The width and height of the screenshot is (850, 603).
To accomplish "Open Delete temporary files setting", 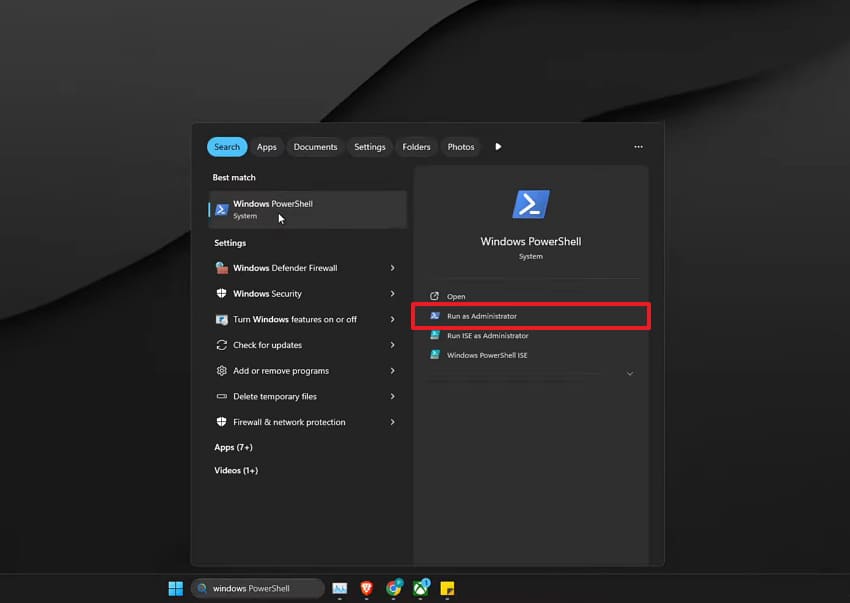I will click(308, 396).
